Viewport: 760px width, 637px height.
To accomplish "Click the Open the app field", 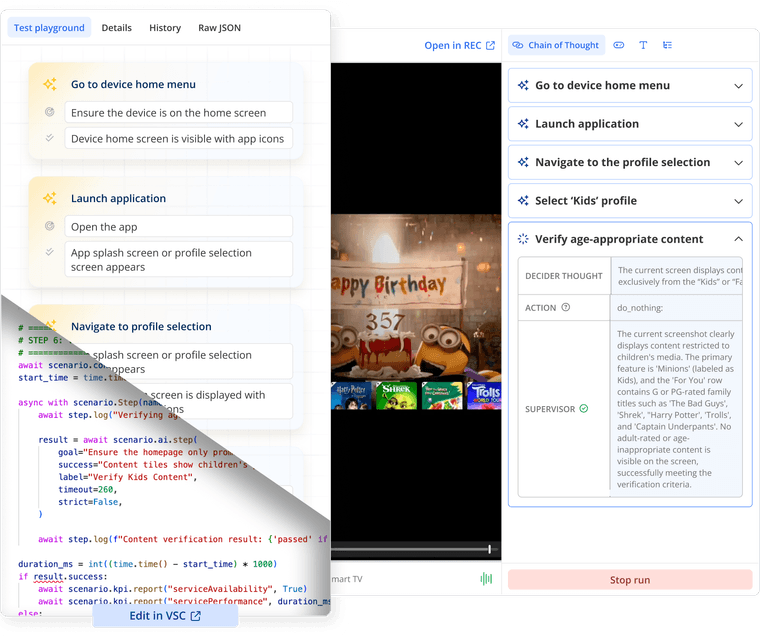I will [178, 226].
